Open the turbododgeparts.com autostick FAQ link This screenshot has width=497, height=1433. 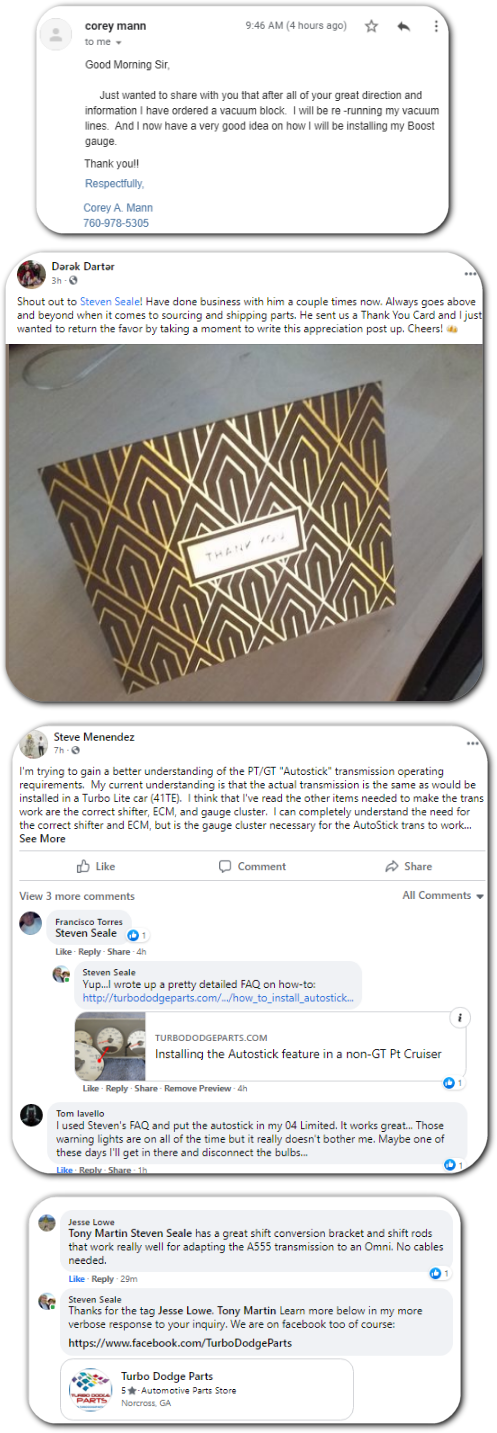[x=217, y=998]
